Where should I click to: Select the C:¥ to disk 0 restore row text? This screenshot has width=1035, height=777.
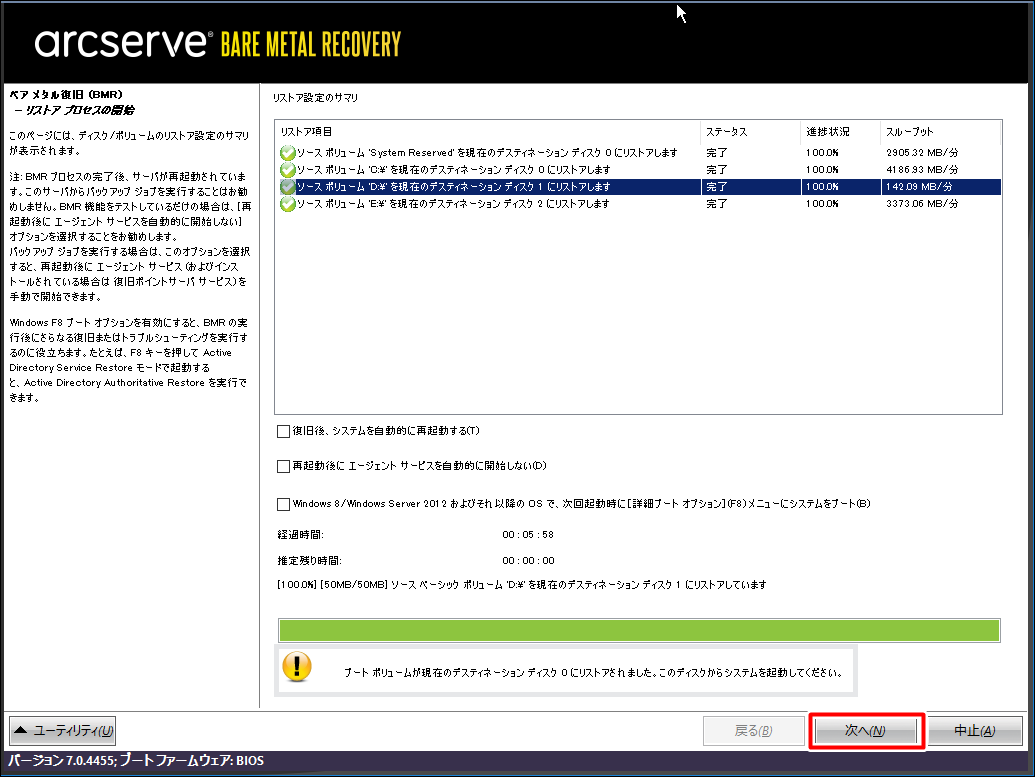pos(453,170)
